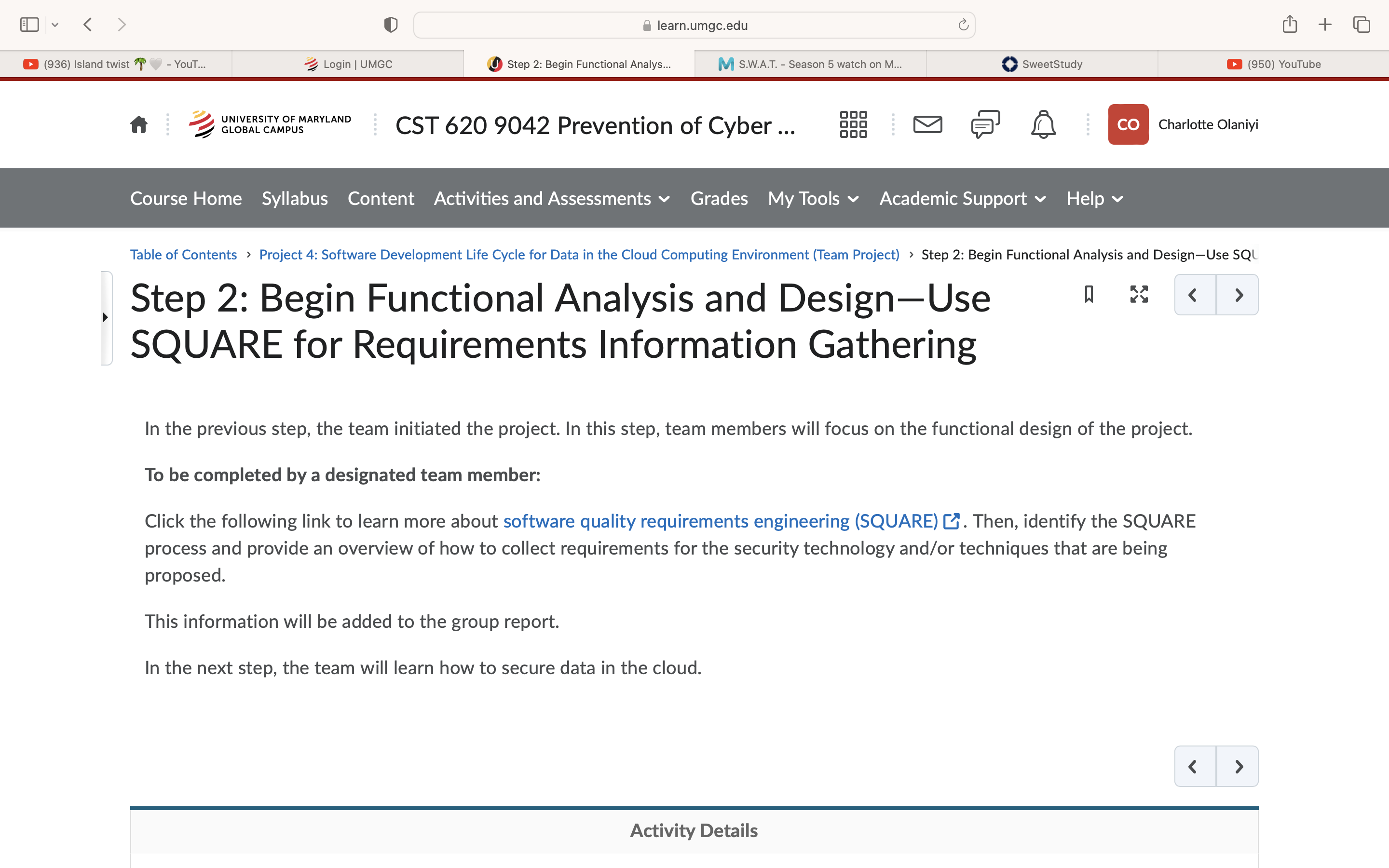Image resolution: width=1389 pixels, height=868 pixels.
Task: Go to previous topic using bottom arrow
Action: tap(1195, 766)
